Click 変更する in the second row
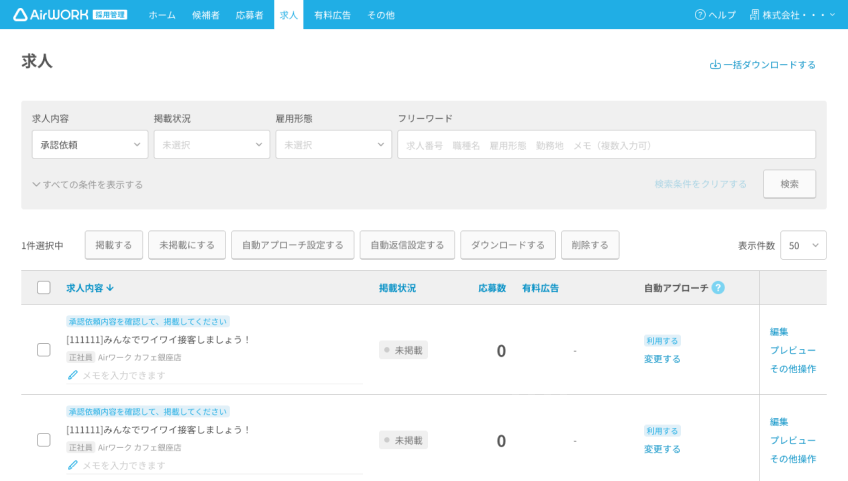The image size is (848, 481). [662, 449]
